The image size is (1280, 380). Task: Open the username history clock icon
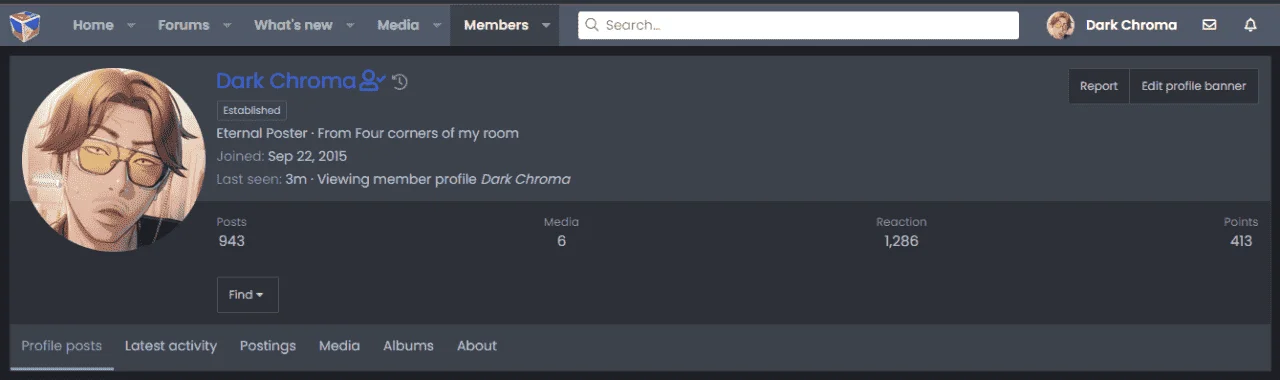tap(400, 82)
